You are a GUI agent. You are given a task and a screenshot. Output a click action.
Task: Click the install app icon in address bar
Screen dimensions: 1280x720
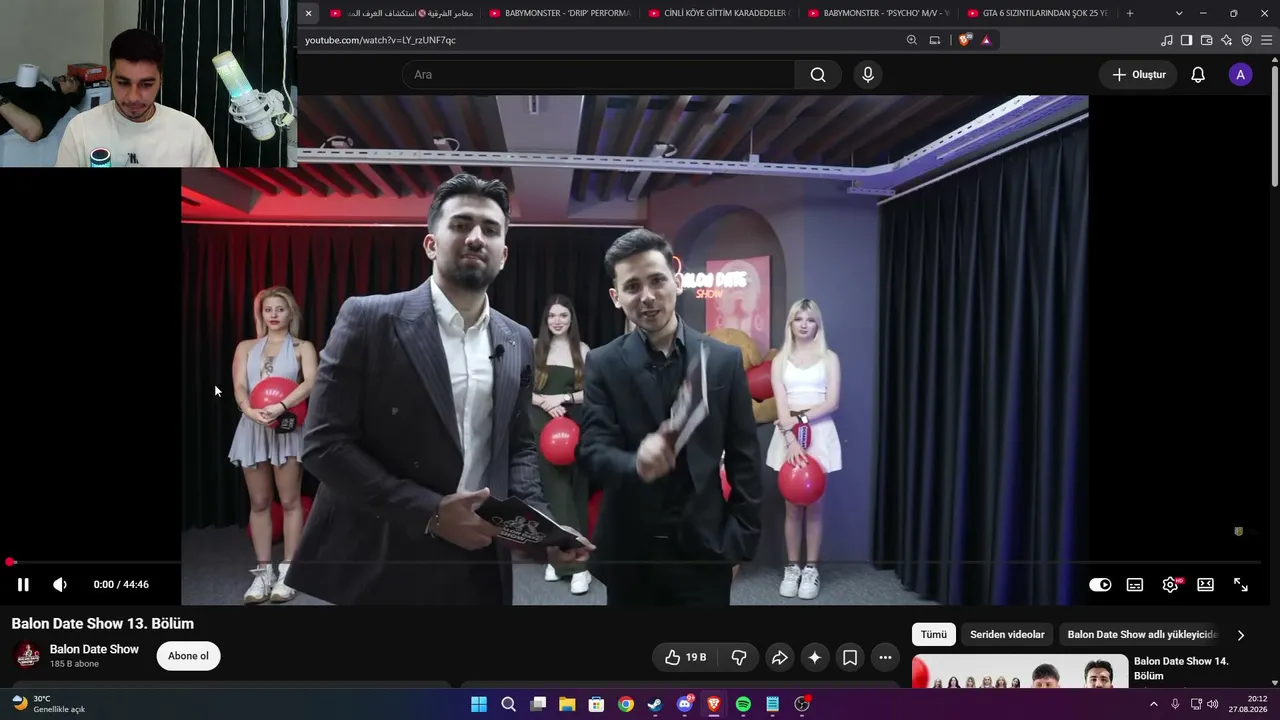(x=935, y=40)
